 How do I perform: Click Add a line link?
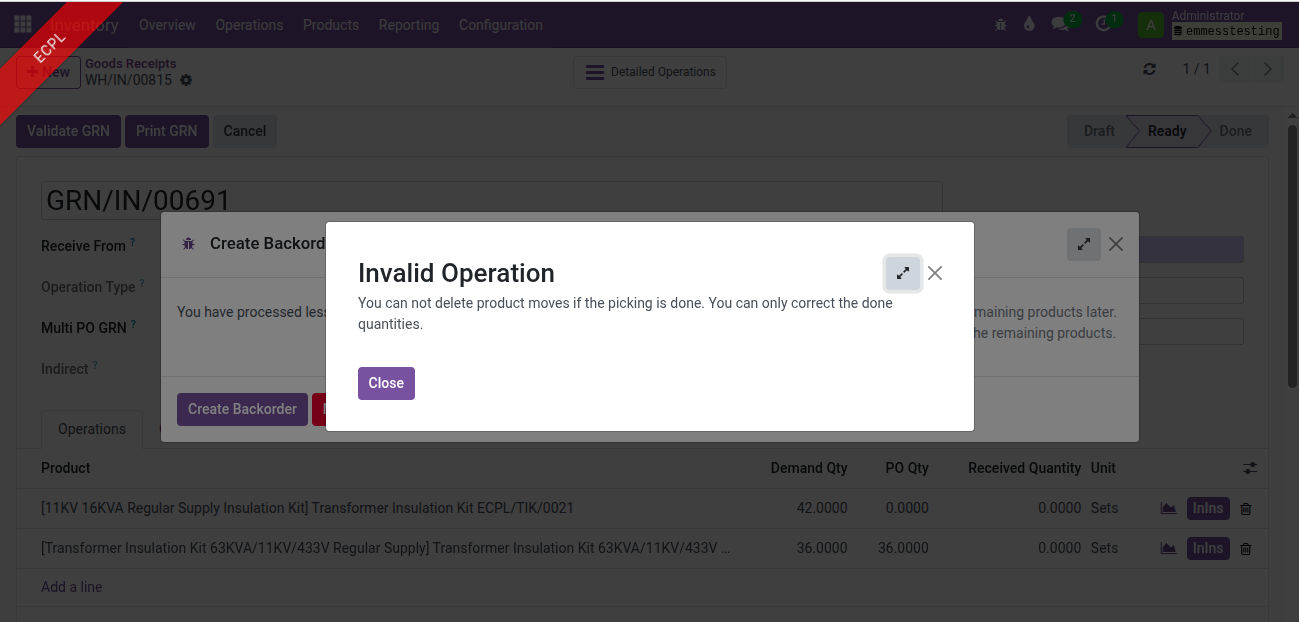coord(72,587)
